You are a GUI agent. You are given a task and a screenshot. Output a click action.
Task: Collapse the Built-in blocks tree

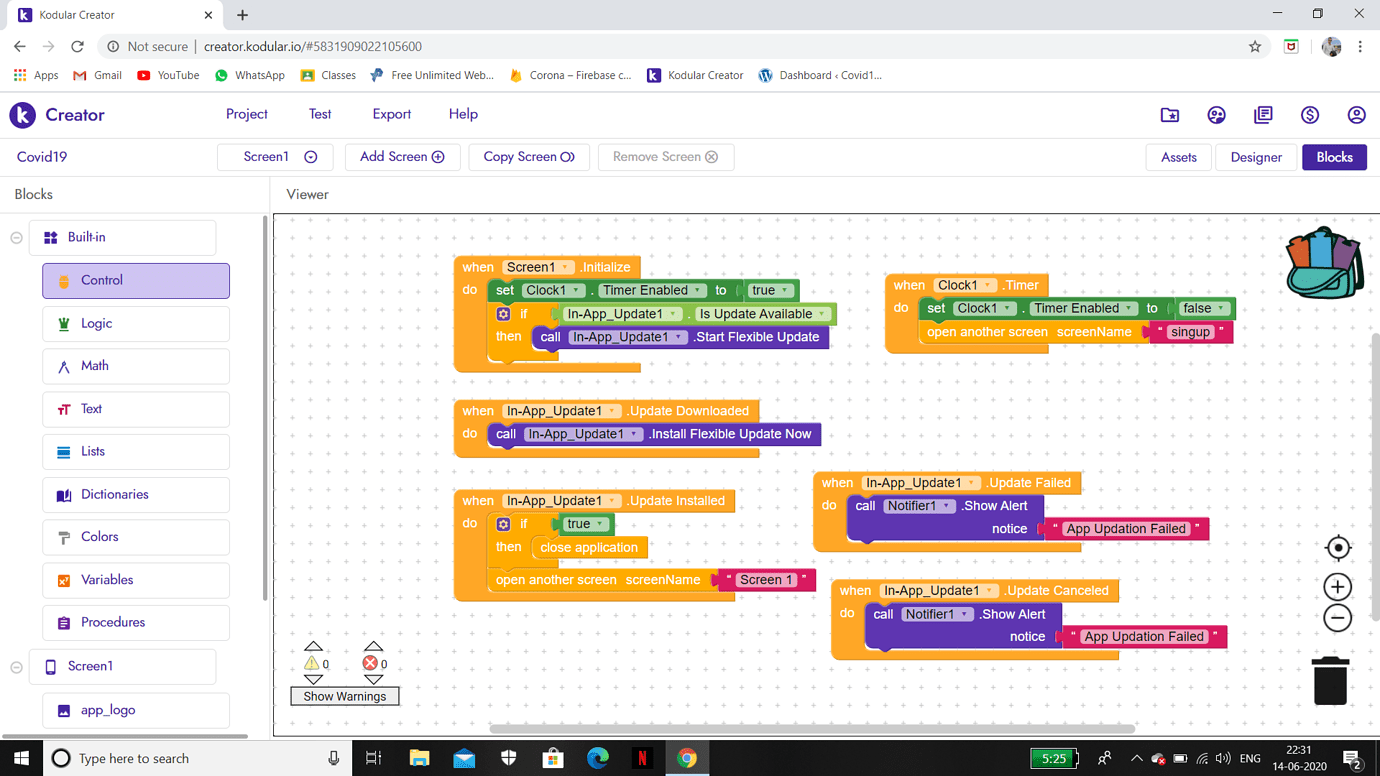click(x=17, y=238)
